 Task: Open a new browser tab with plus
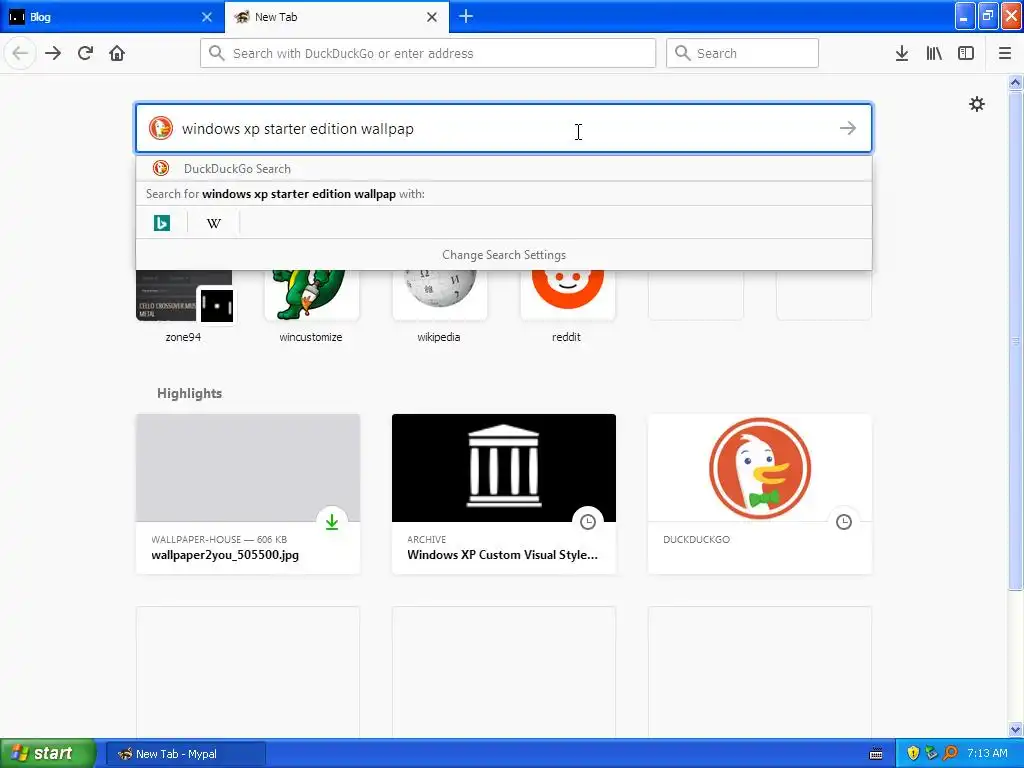[x=466, y=16]
